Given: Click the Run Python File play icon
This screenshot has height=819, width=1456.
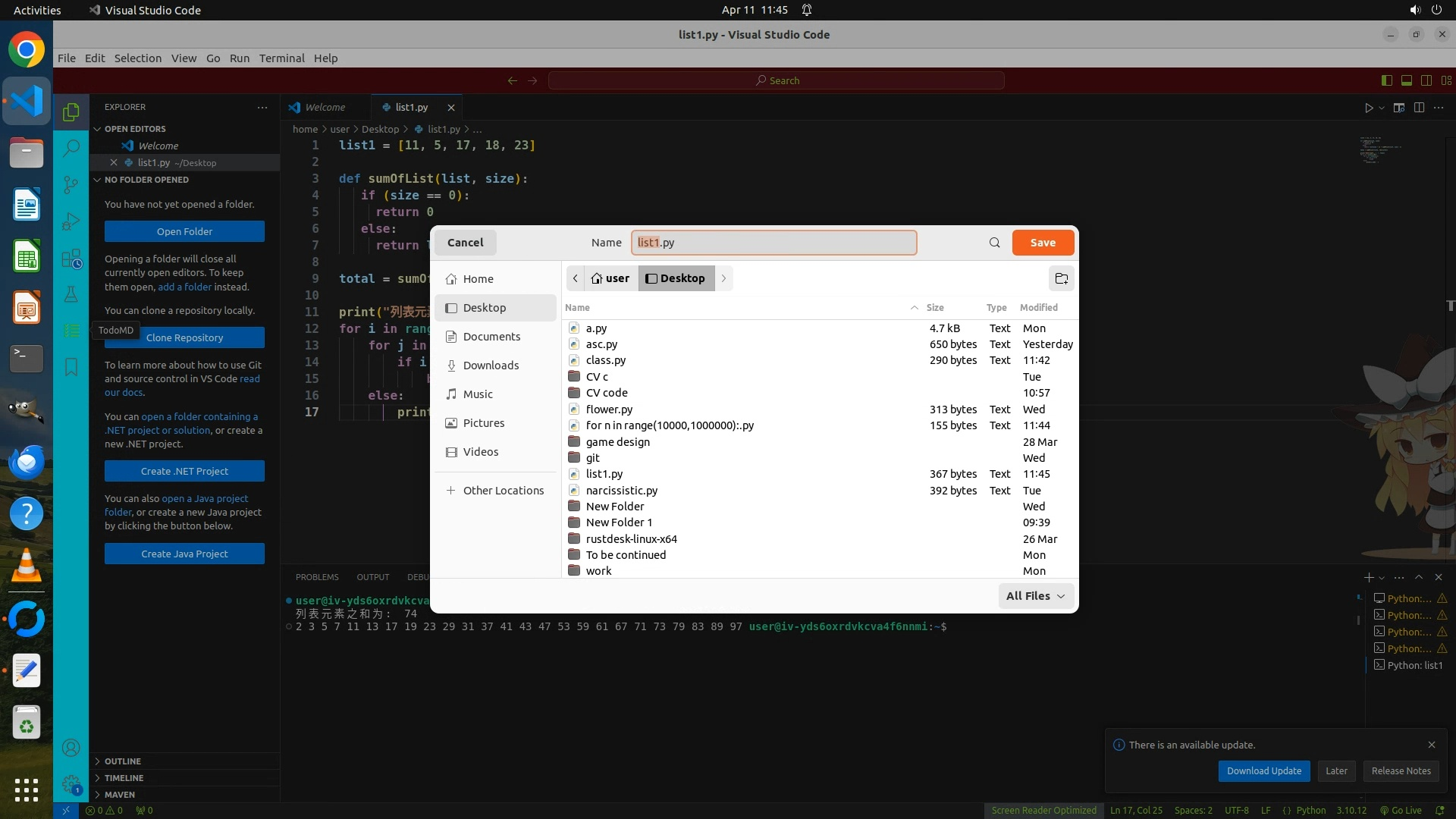Looking at the screenshot, I should (x=1369, y=108).
